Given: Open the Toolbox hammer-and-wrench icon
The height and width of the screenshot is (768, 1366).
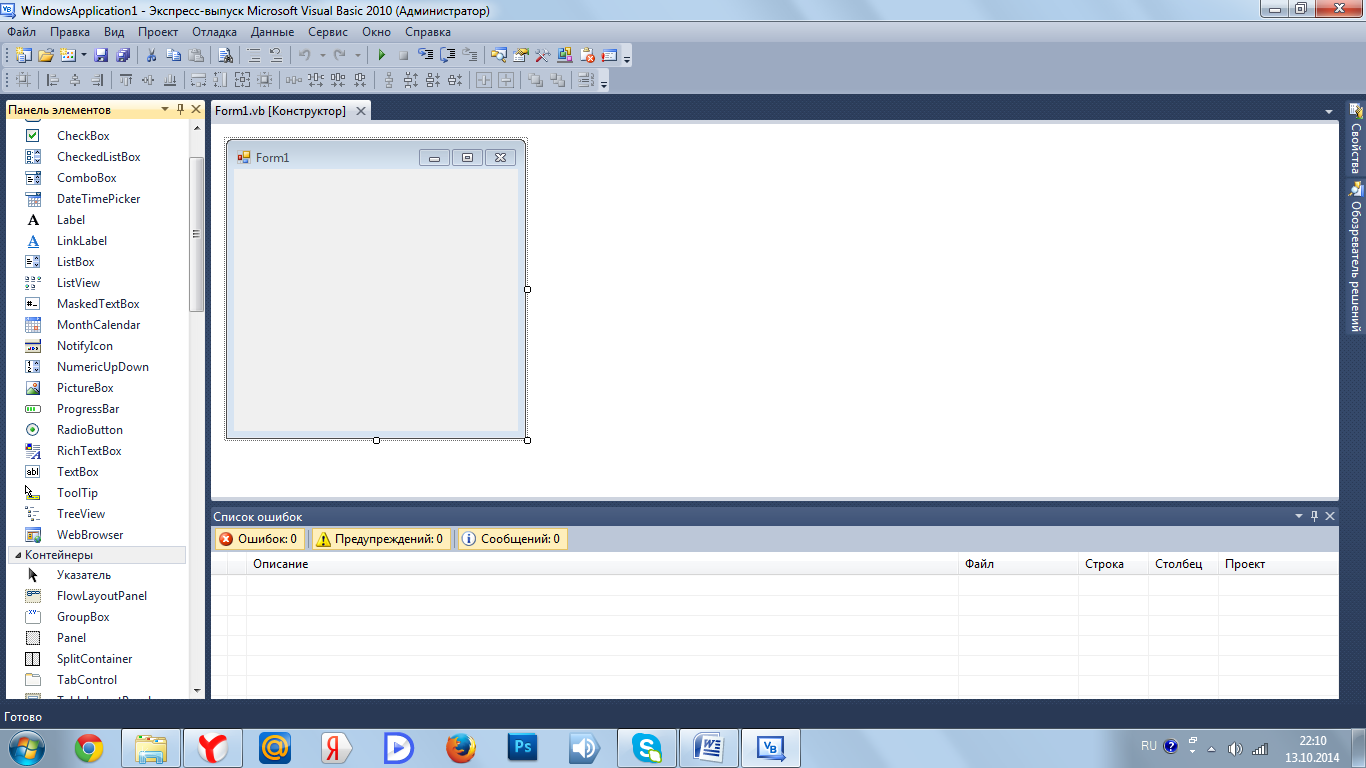Looking at the screenshot, I should (x=542, y=55).
